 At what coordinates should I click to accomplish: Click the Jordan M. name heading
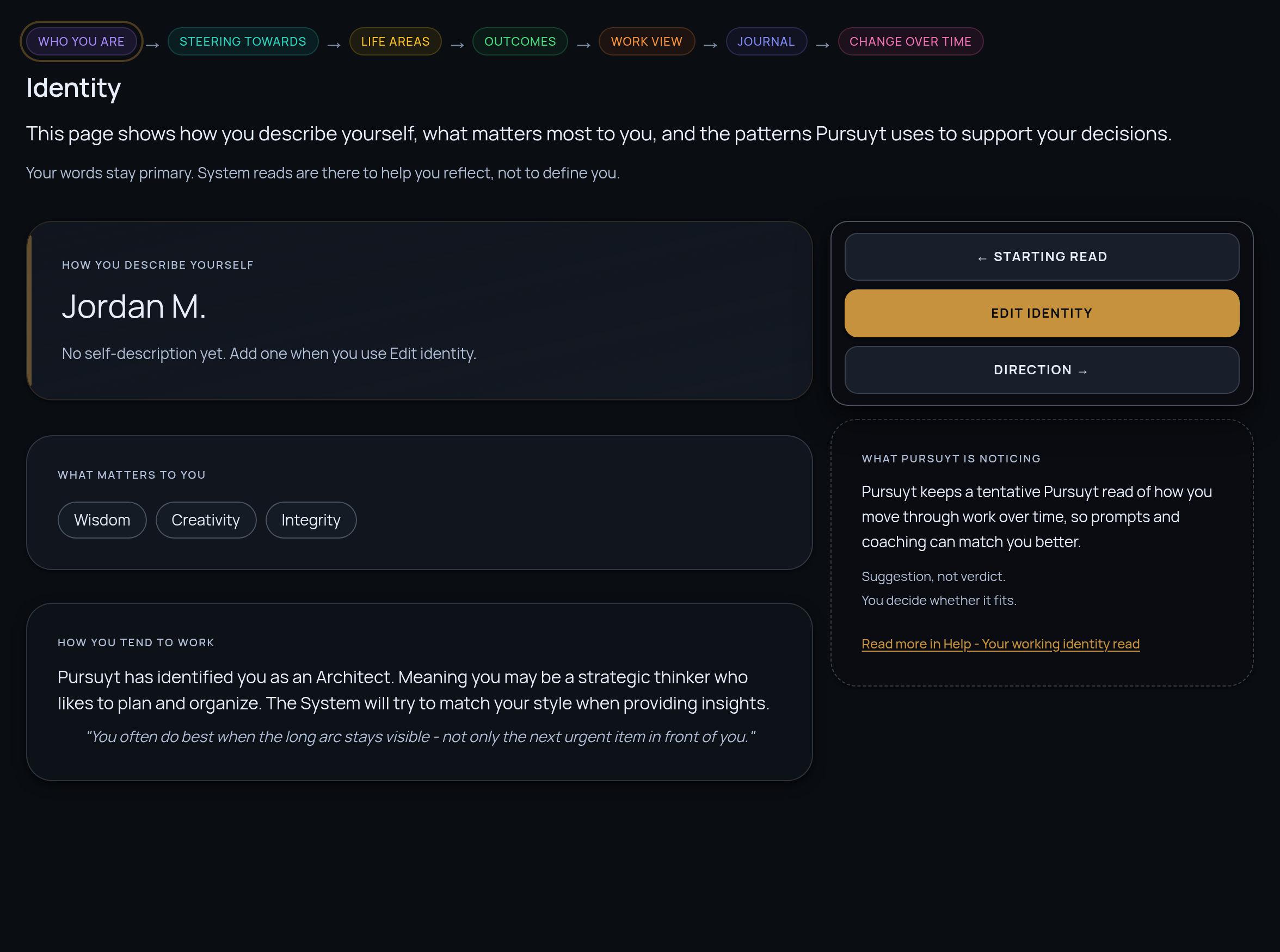134,306
